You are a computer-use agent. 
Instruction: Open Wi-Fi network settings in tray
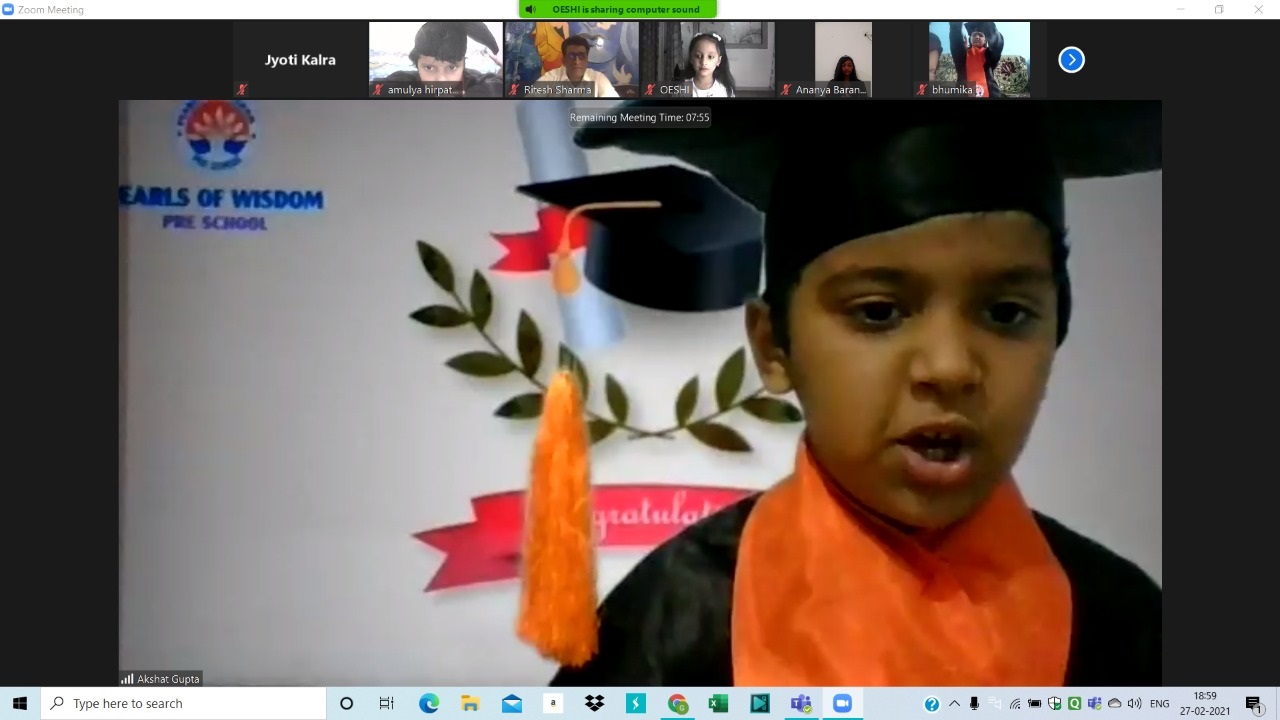tap(1015, 704)
